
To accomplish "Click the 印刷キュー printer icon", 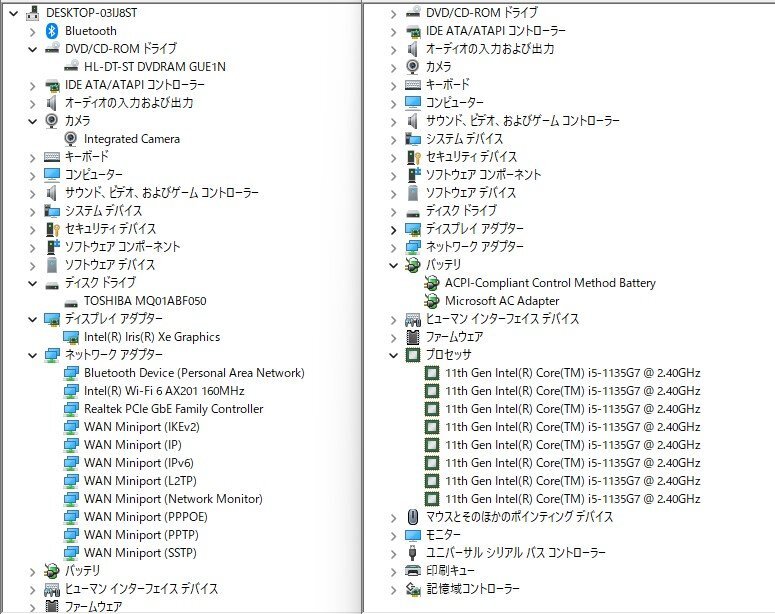I will [413, 570].
